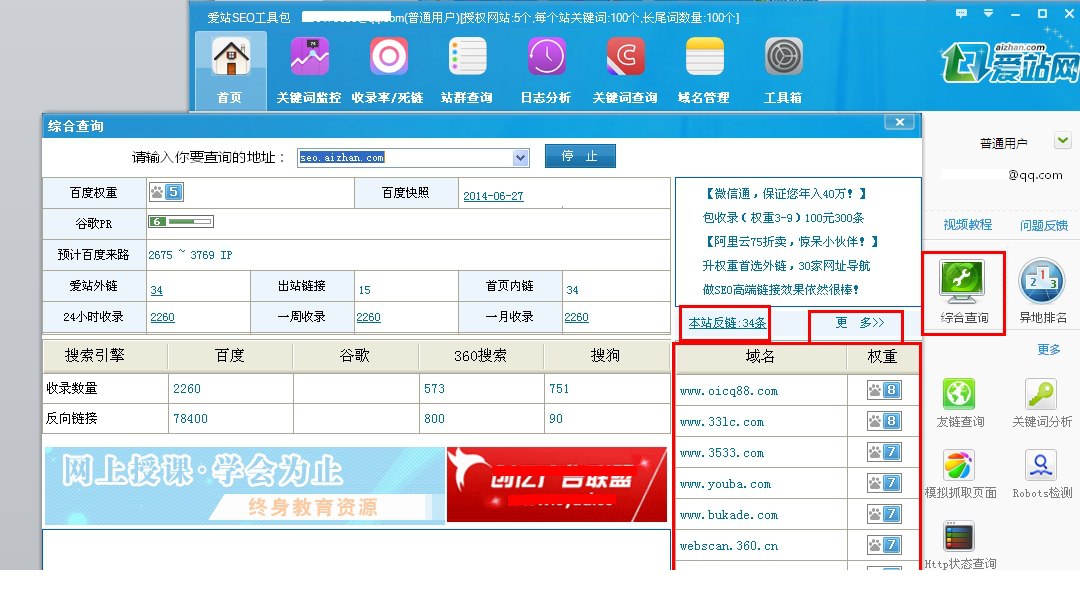The height and width of the screenshot is (592, 1080).
Task: Open ad link 做SEO高端链接效果依然很棒
Action: coord(780,290)
